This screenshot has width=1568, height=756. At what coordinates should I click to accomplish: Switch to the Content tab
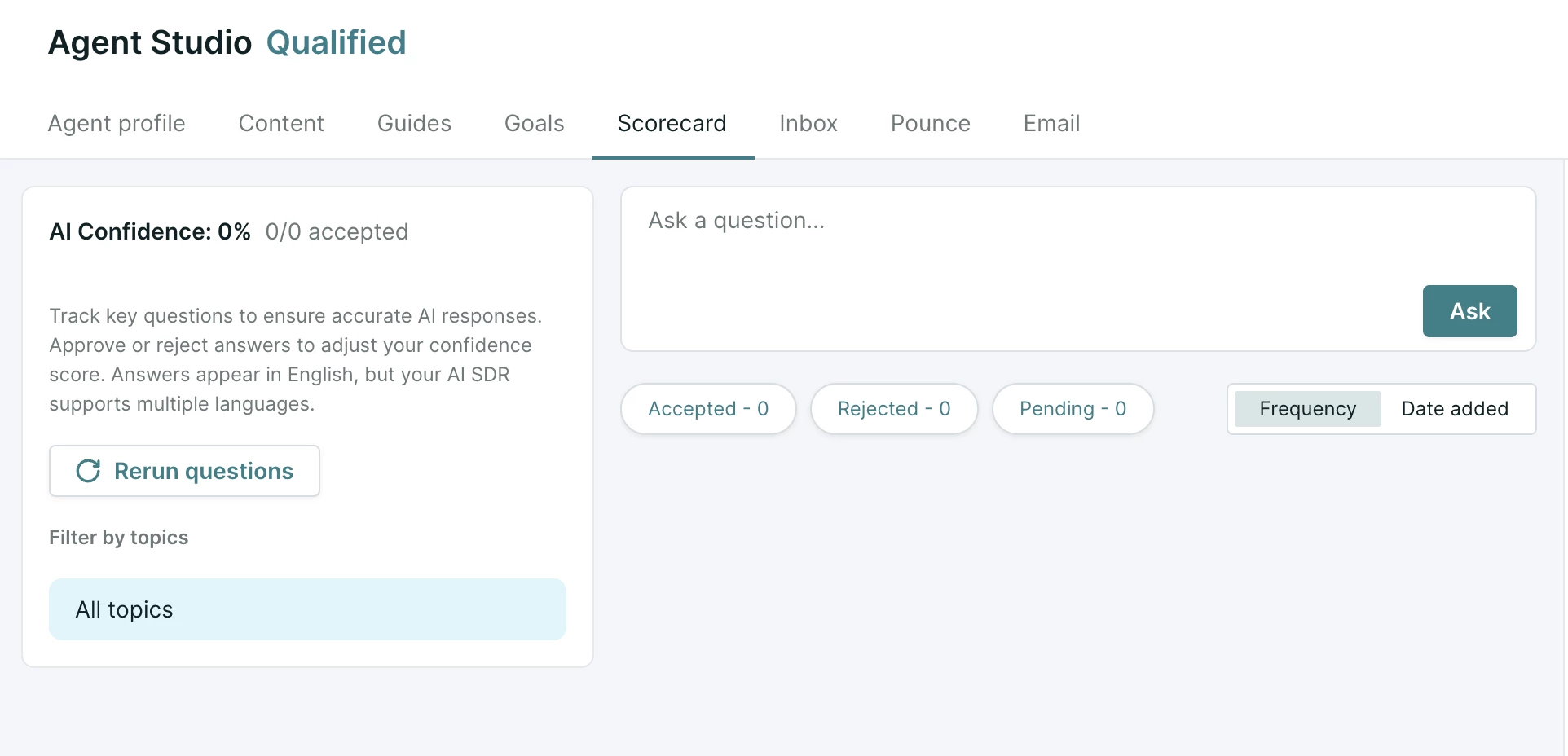coord(281,123)
